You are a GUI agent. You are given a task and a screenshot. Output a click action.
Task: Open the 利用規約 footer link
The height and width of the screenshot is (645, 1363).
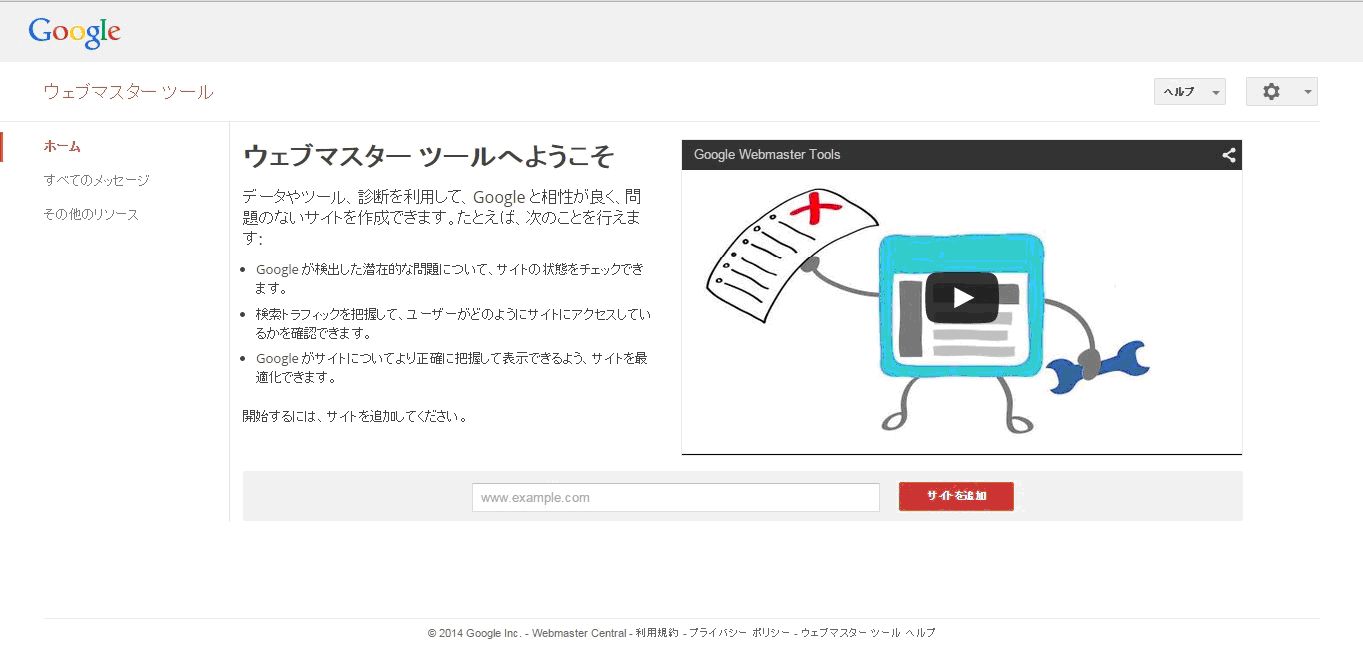657,633
